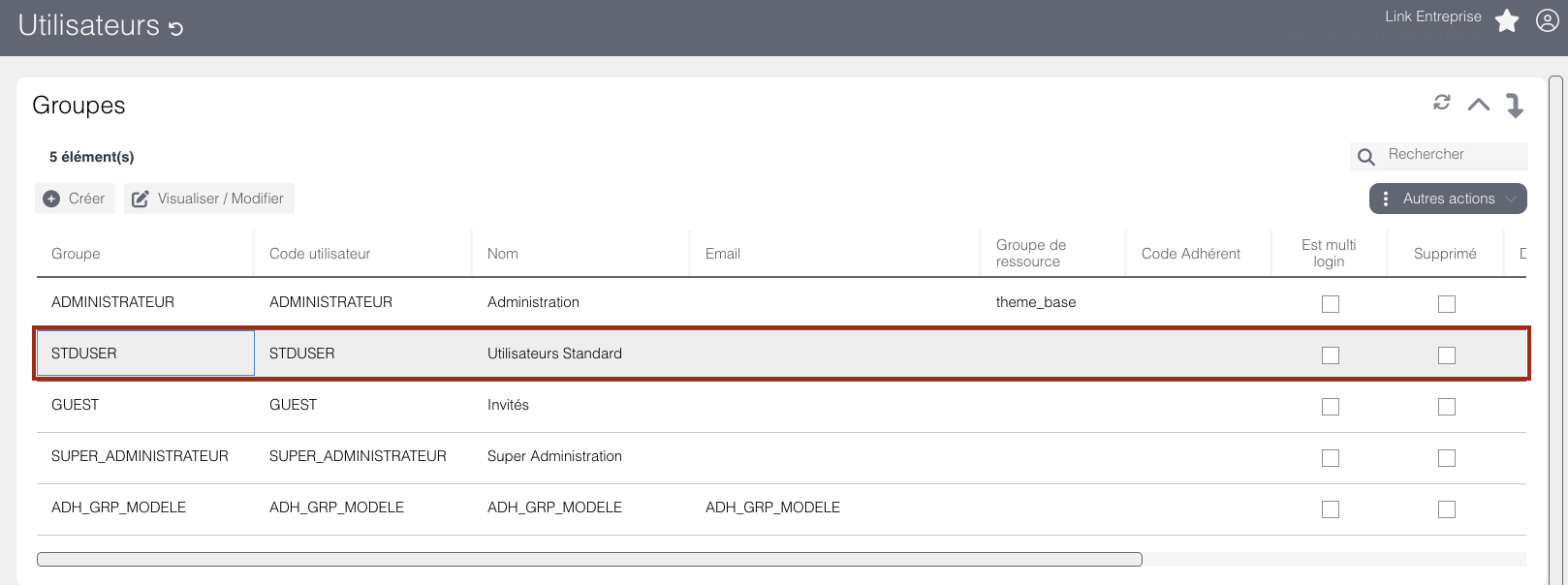This screenshot has height=585, width=1568.
Task: Toggle Est multi login for SUPER_ADMINISTRATEUR
Action: 1331,458
